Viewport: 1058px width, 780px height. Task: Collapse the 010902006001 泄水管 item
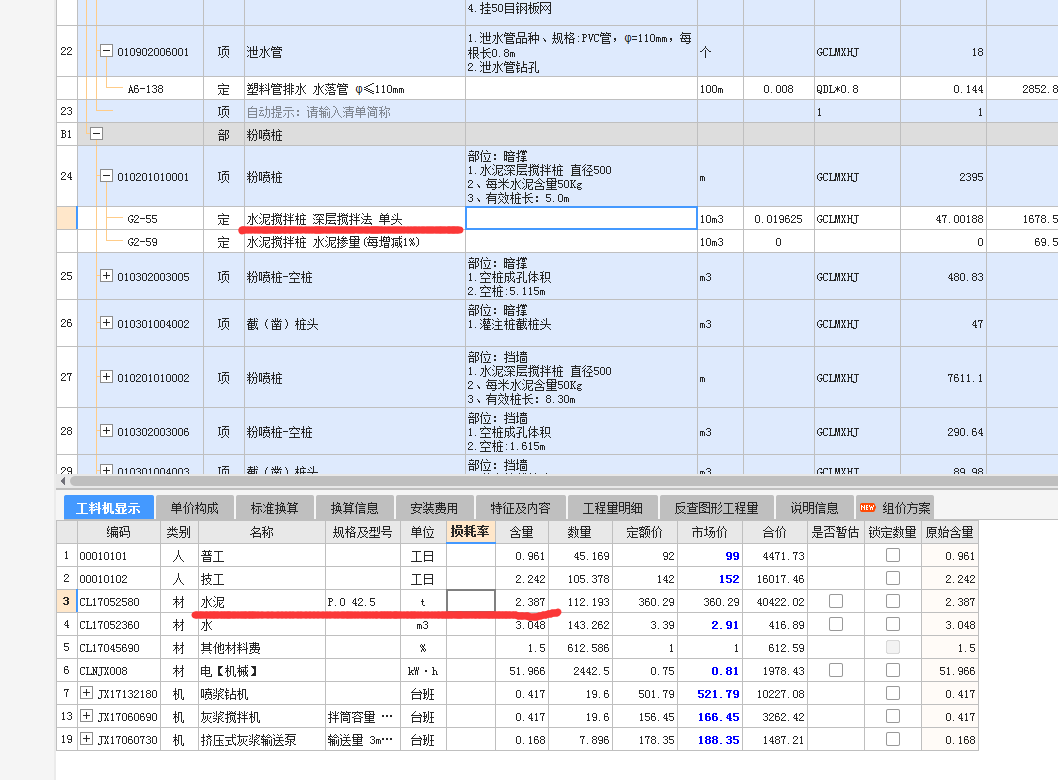[106, 51]
